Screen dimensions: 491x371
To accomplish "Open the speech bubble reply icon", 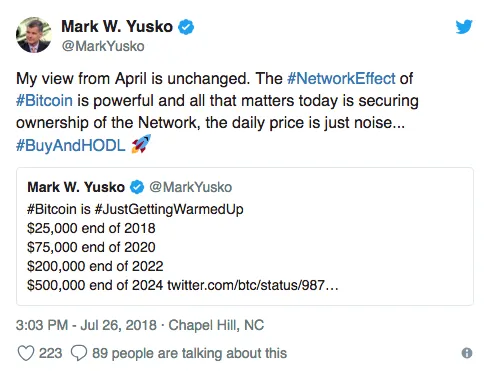I will pos(79,353).
